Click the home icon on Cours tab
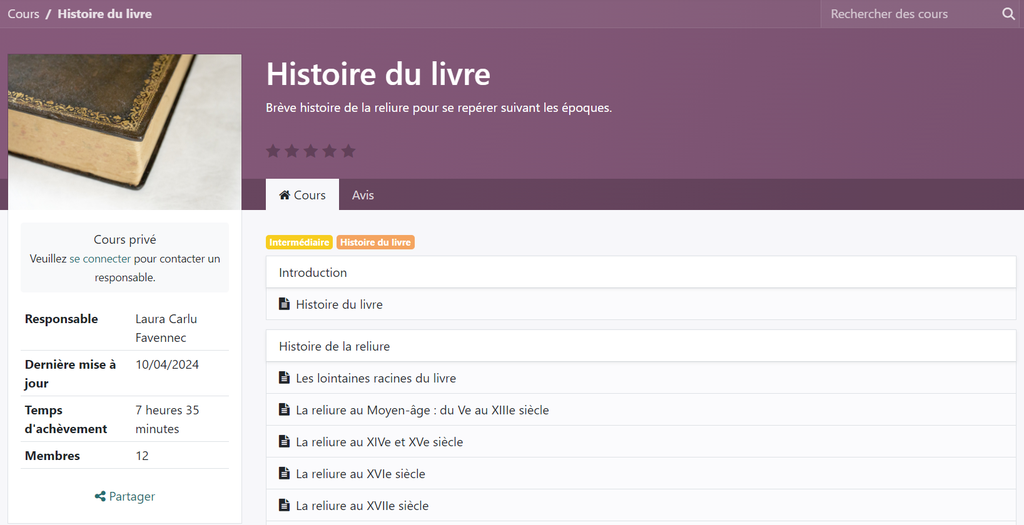Image resolution: width=1024 pixels, height=525 pixels. click(x=285, y=195)
